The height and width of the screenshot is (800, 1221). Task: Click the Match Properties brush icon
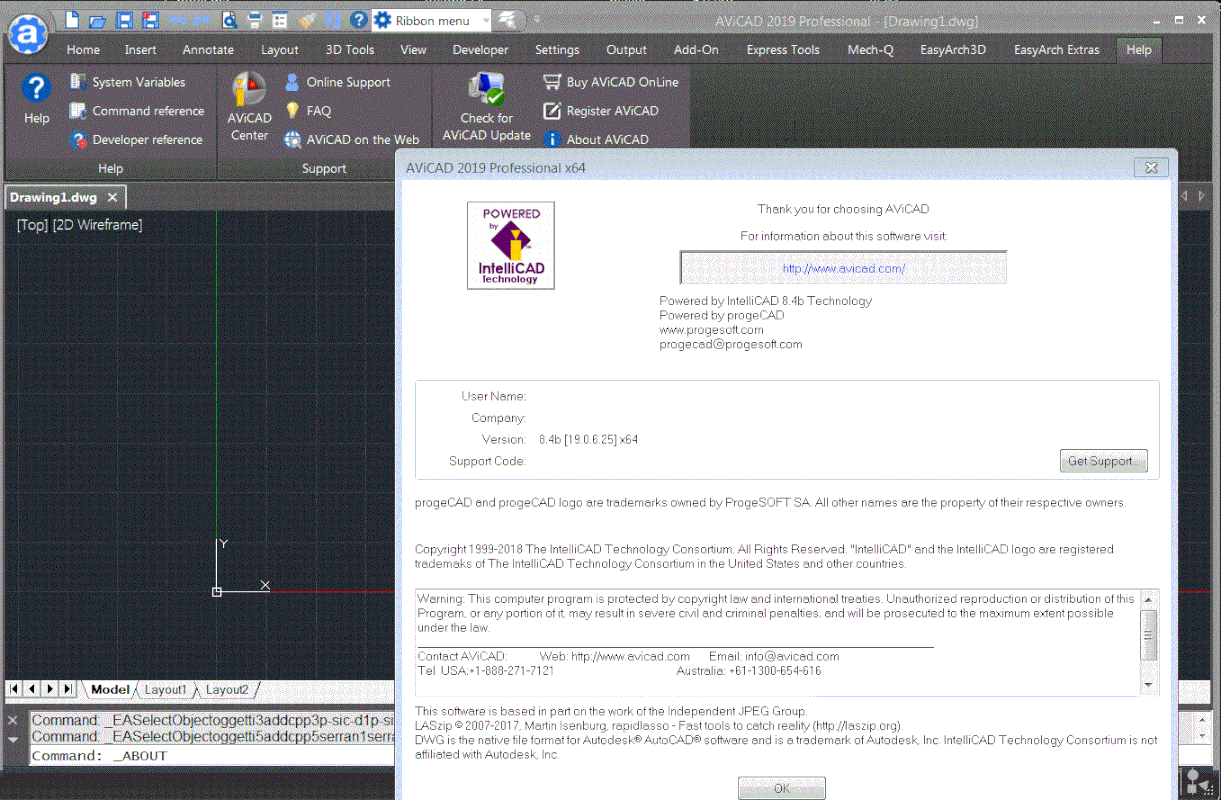(x=307, y=20)
